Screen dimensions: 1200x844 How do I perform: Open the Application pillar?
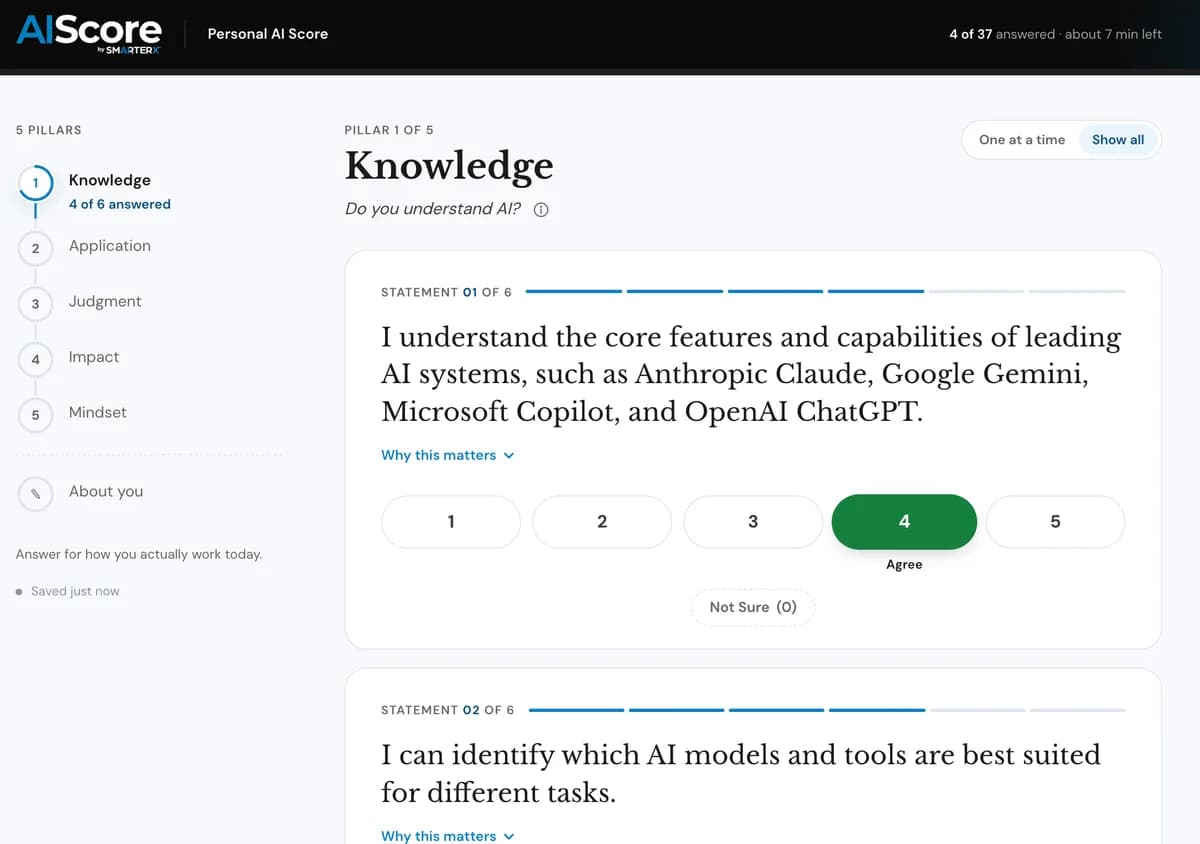110,246
